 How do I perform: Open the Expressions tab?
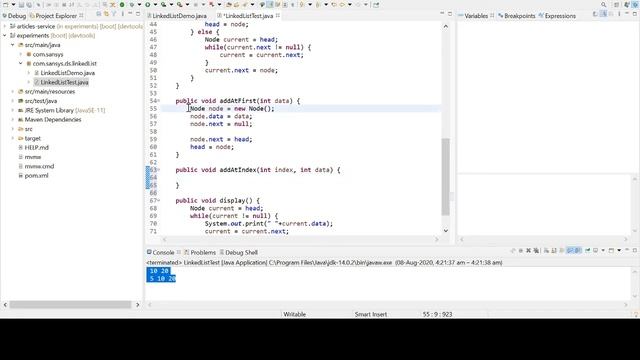coord(557,16)
